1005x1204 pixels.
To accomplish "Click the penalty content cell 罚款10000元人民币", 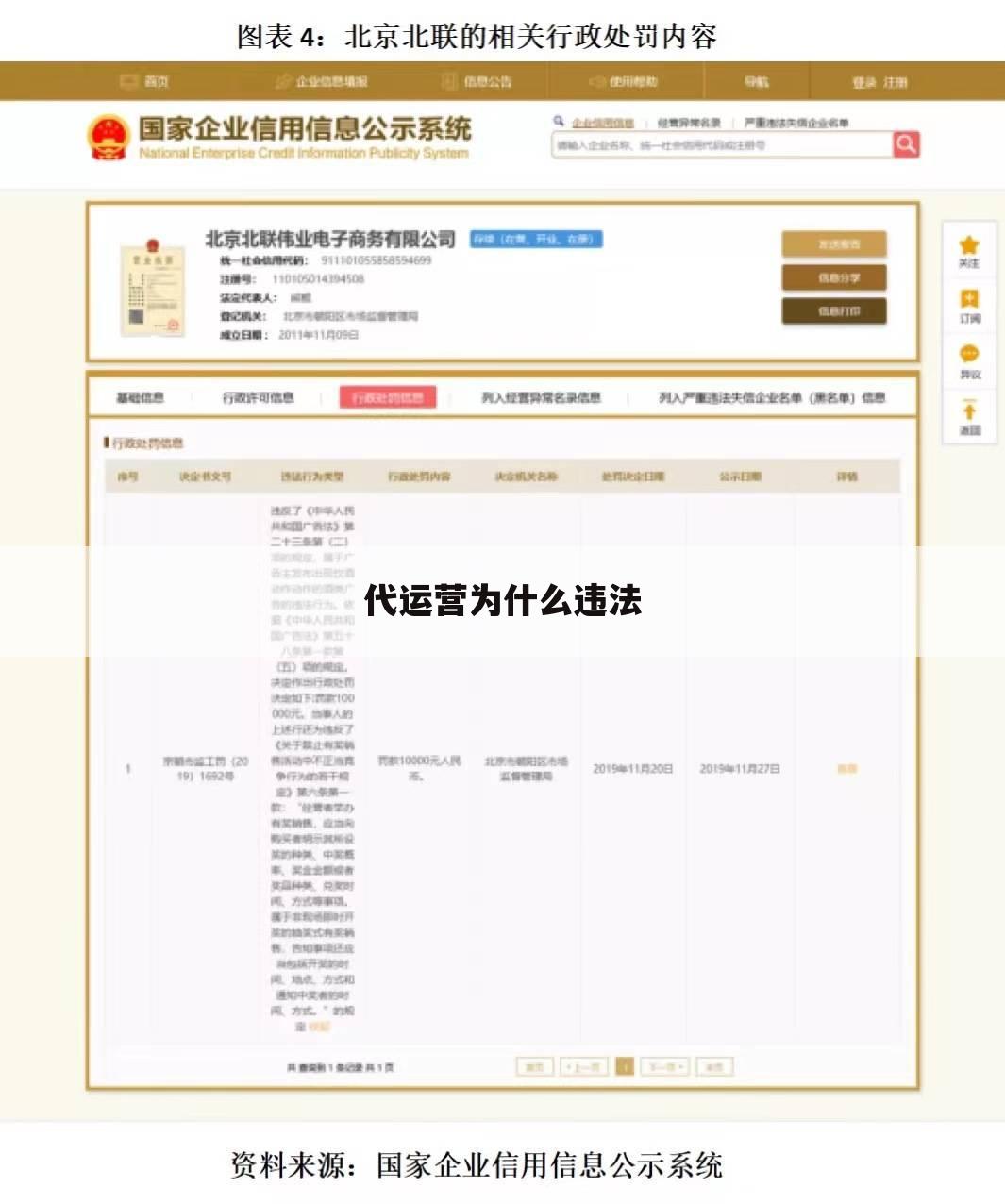I will point(419,768).
